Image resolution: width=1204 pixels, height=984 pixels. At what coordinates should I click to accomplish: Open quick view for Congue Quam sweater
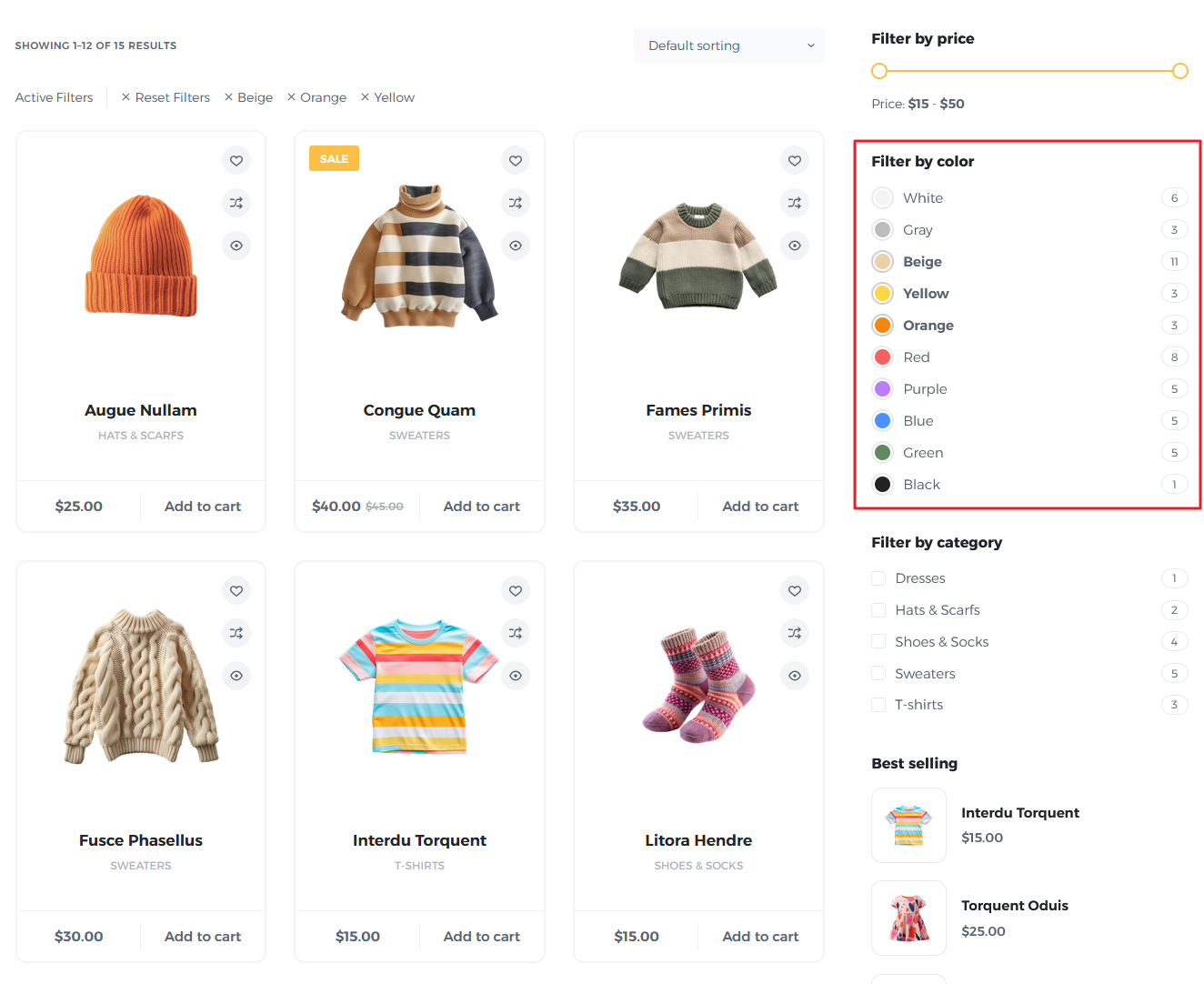(x=515, y=245)
